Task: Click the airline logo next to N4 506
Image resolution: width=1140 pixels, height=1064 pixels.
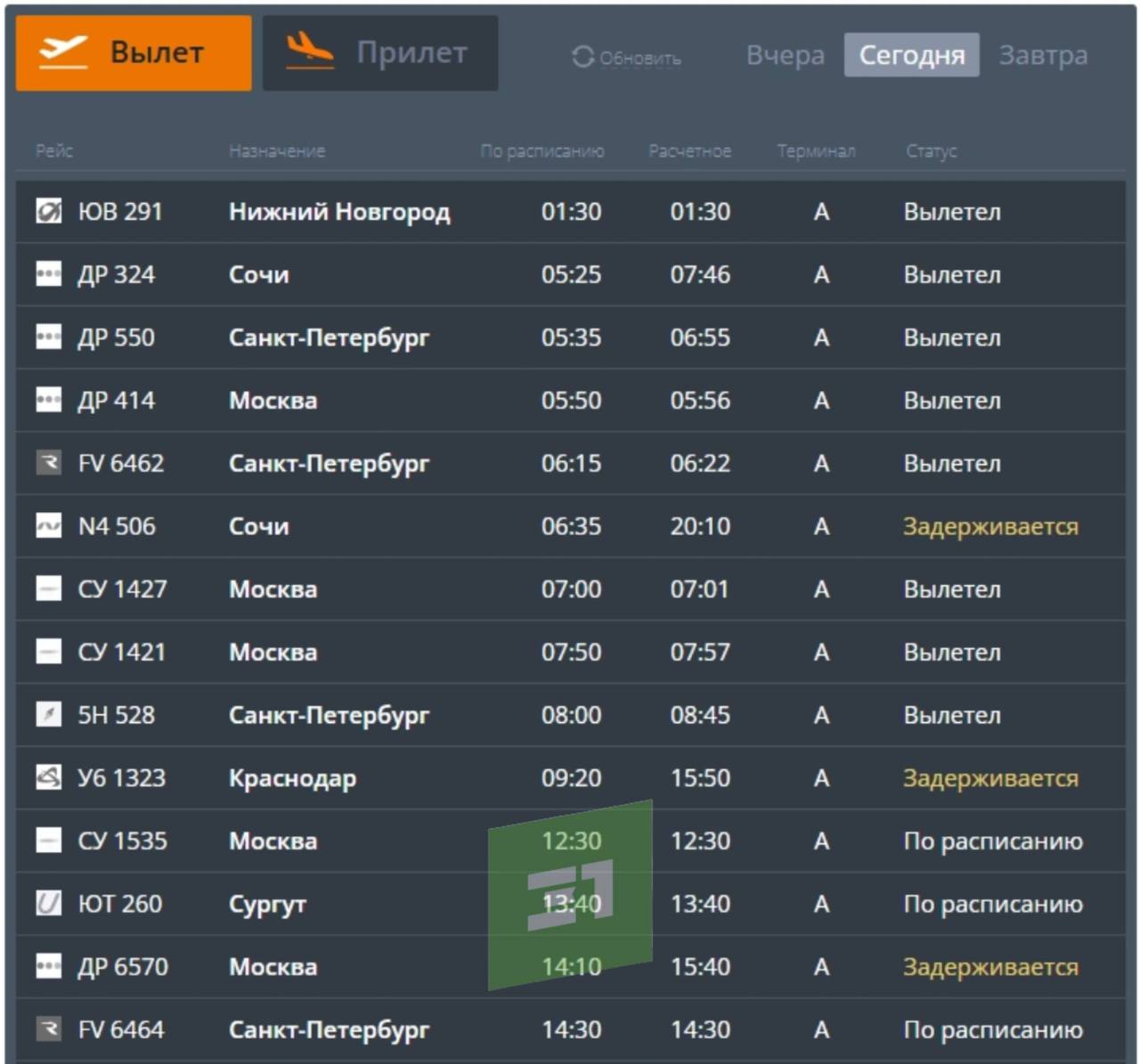Action: (x=48, y=526)
